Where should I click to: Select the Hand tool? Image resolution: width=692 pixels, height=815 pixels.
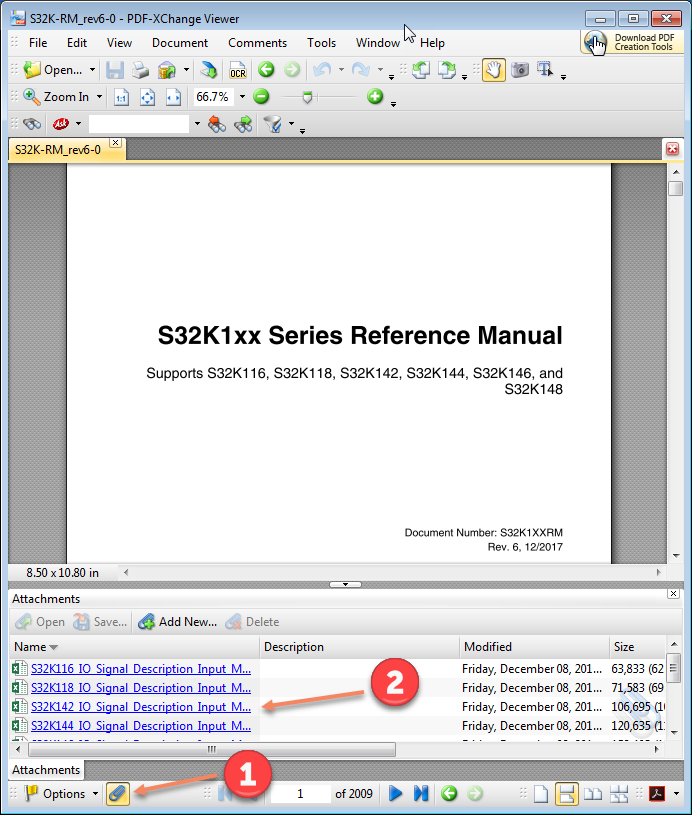(493, 70)
